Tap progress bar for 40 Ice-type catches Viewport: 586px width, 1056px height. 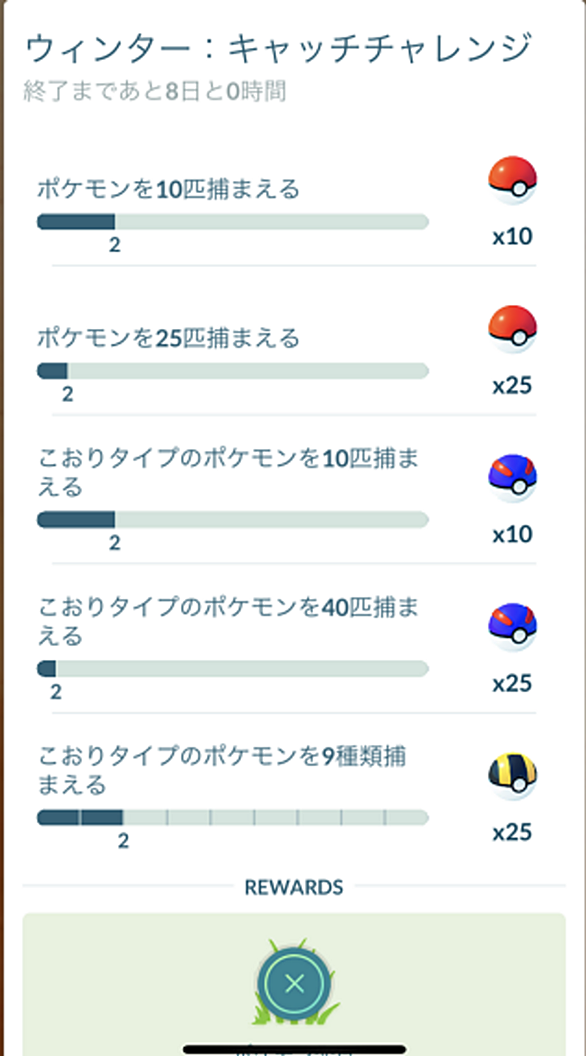pyautogui.click(x=232, y=669)
